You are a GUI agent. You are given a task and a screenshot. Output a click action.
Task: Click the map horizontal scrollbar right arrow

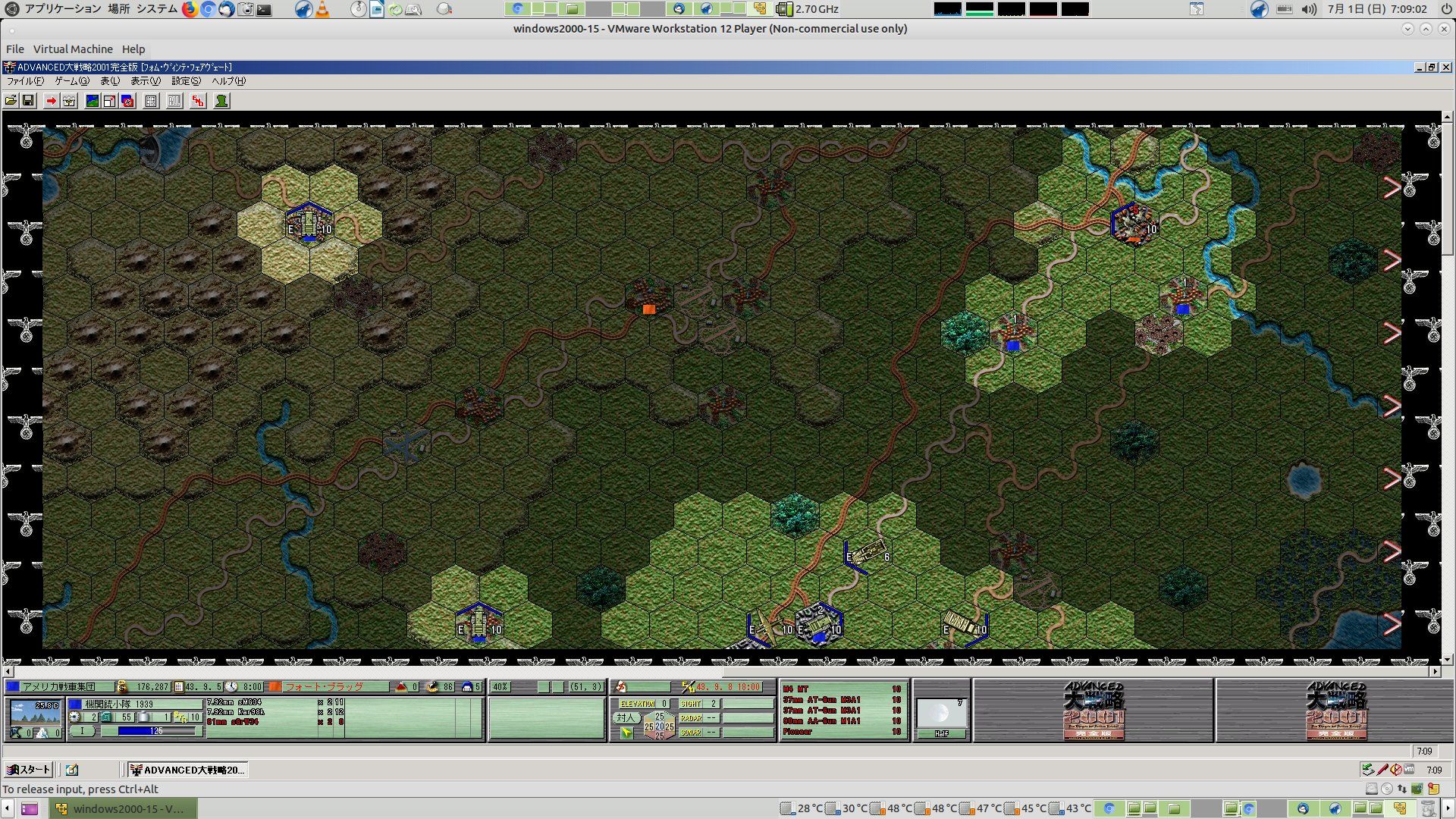coord(1435,672)
